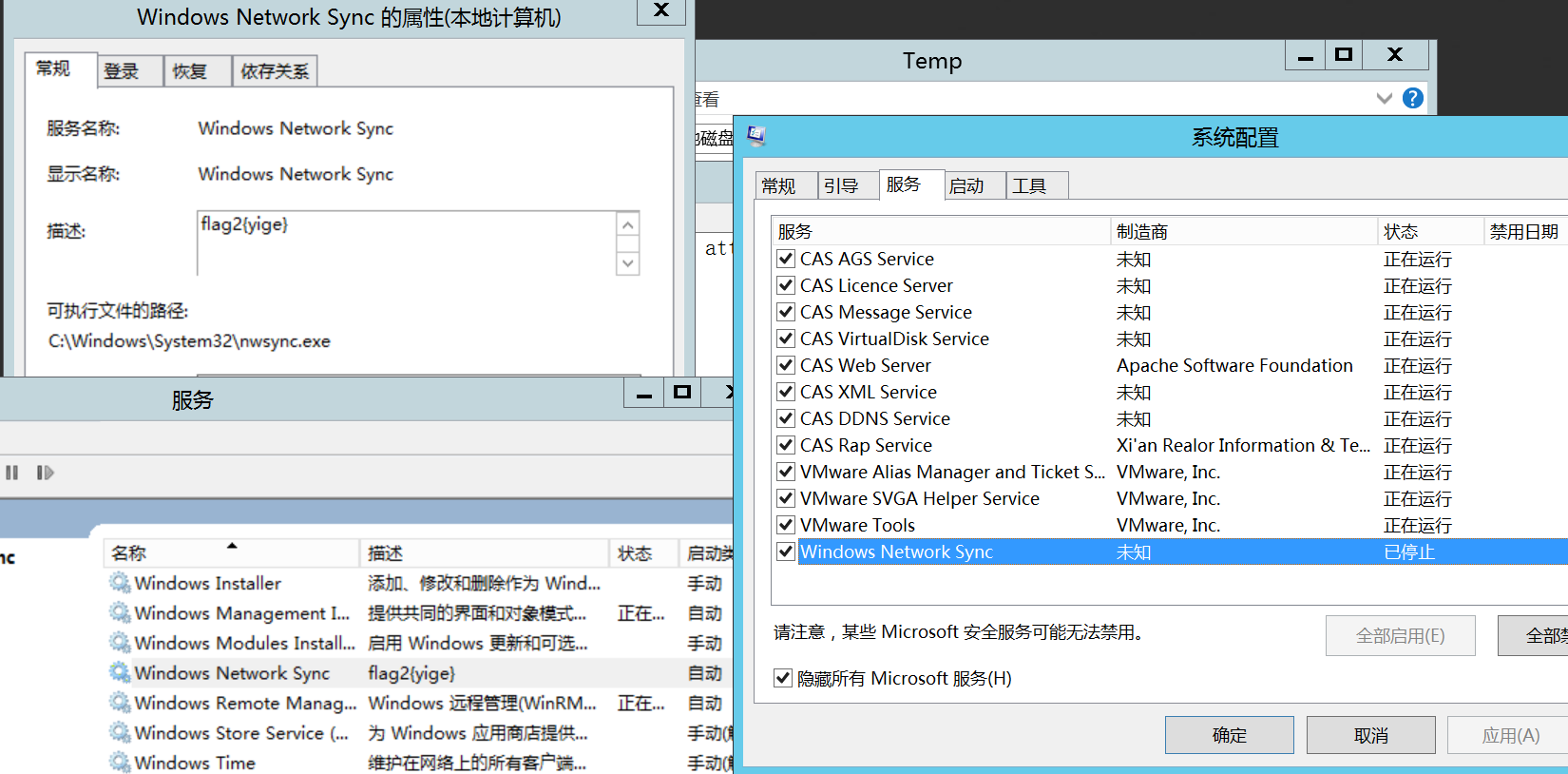Select Windows Network Sync row in Services list
Screen dimensions: 1568x774
(418, 672)
